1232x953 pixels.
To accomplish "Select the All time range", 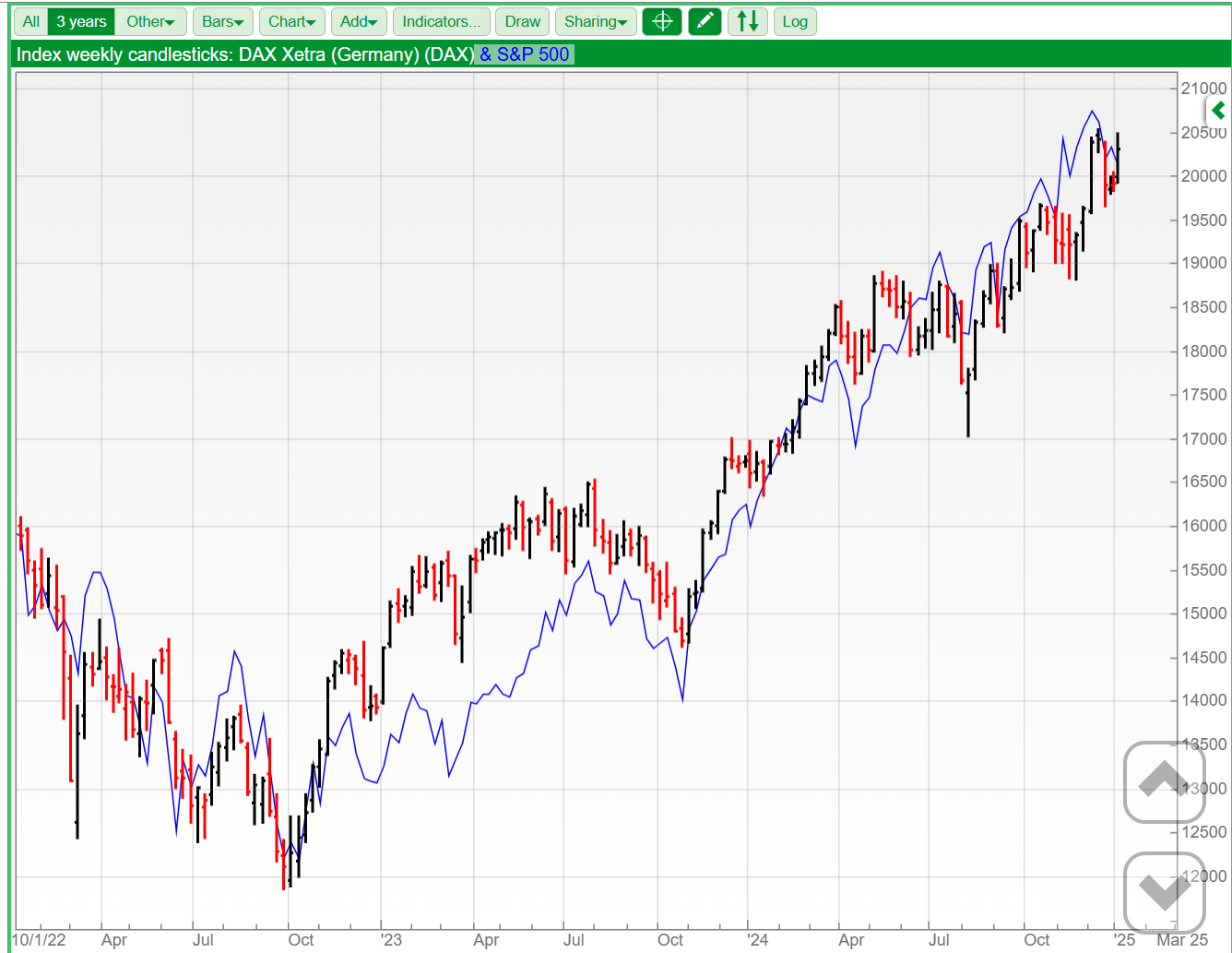I will [x=31, y=21].
